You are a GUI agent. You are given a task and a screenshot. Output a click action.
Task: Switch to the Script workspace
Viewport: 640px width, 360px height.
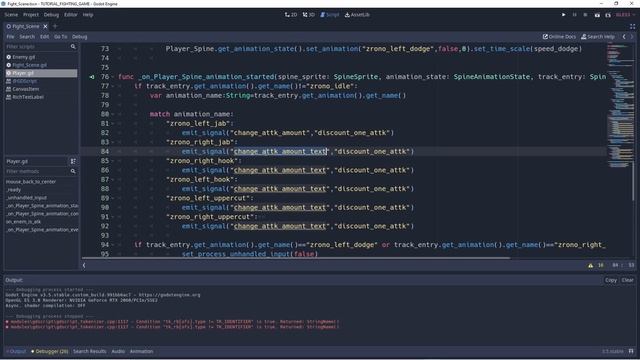(329, 15)
